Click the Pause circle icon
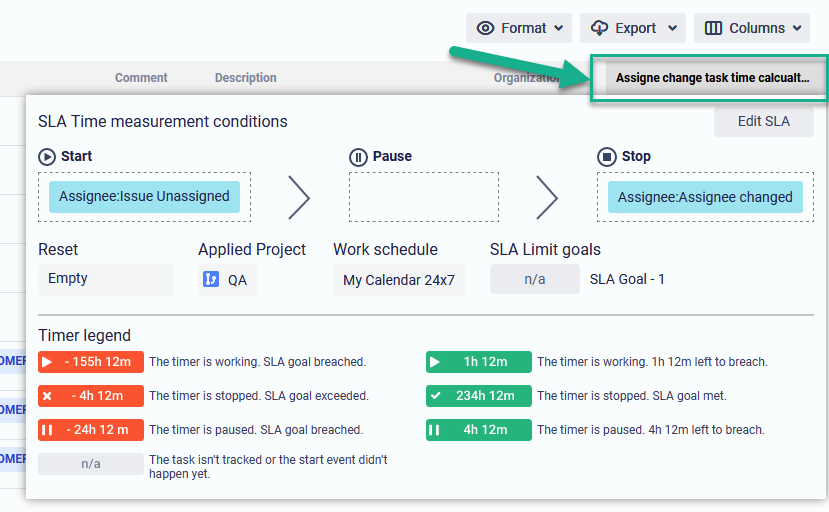 (358, 156)
